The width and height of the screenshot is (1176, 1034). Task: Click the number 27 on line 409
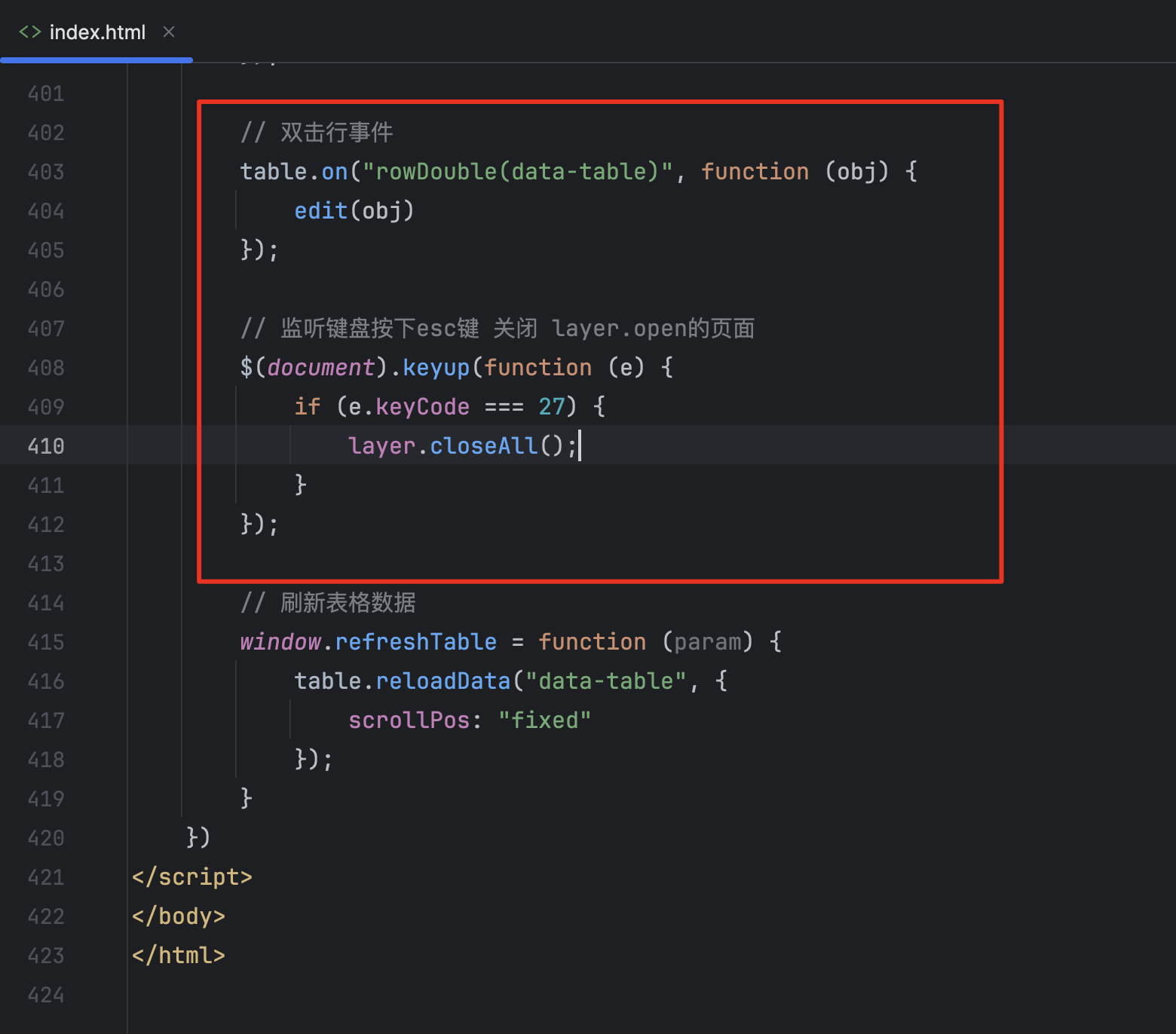click(x=552, y=407)
